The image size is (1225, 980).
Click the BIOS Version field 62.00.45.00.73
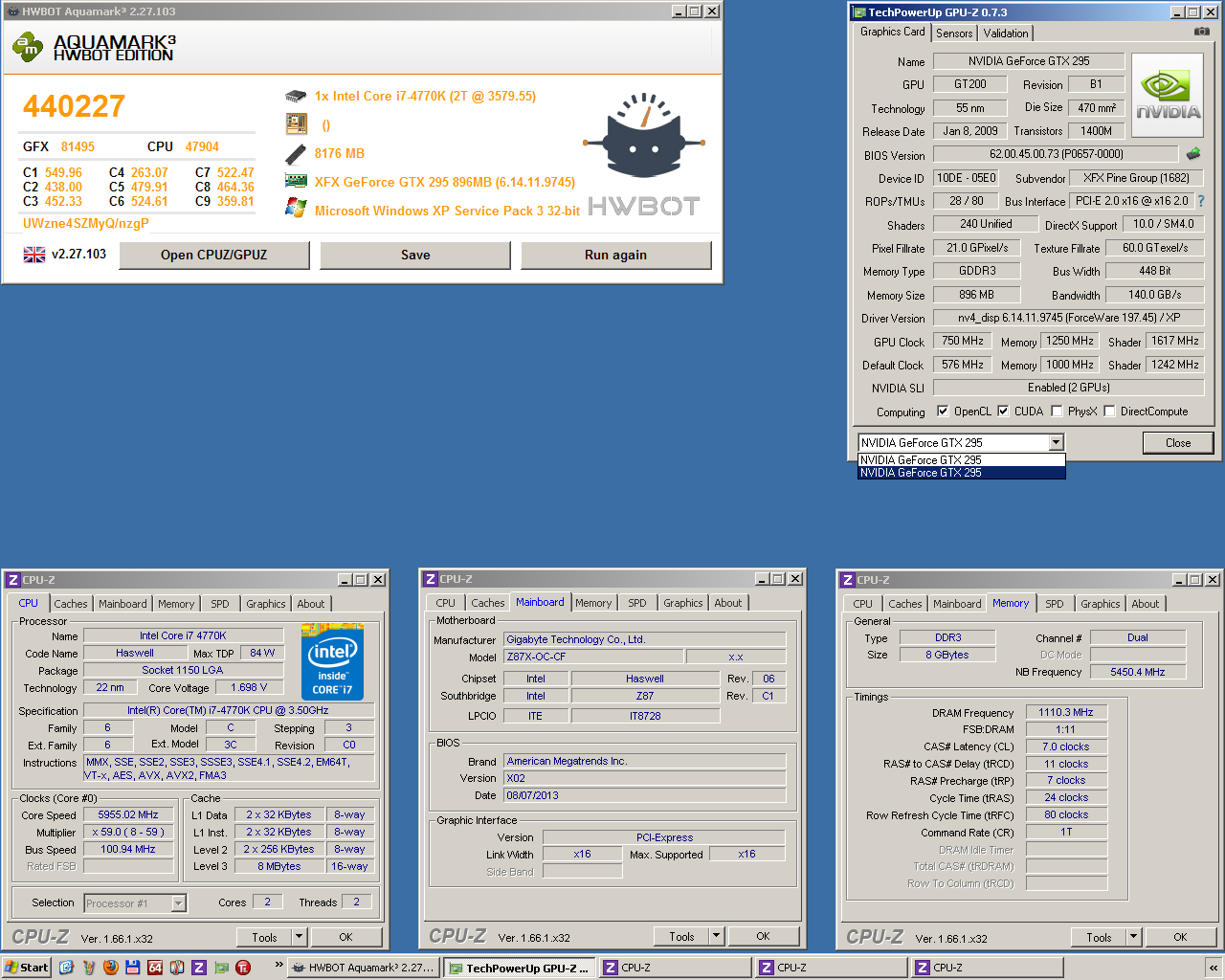1056,153
